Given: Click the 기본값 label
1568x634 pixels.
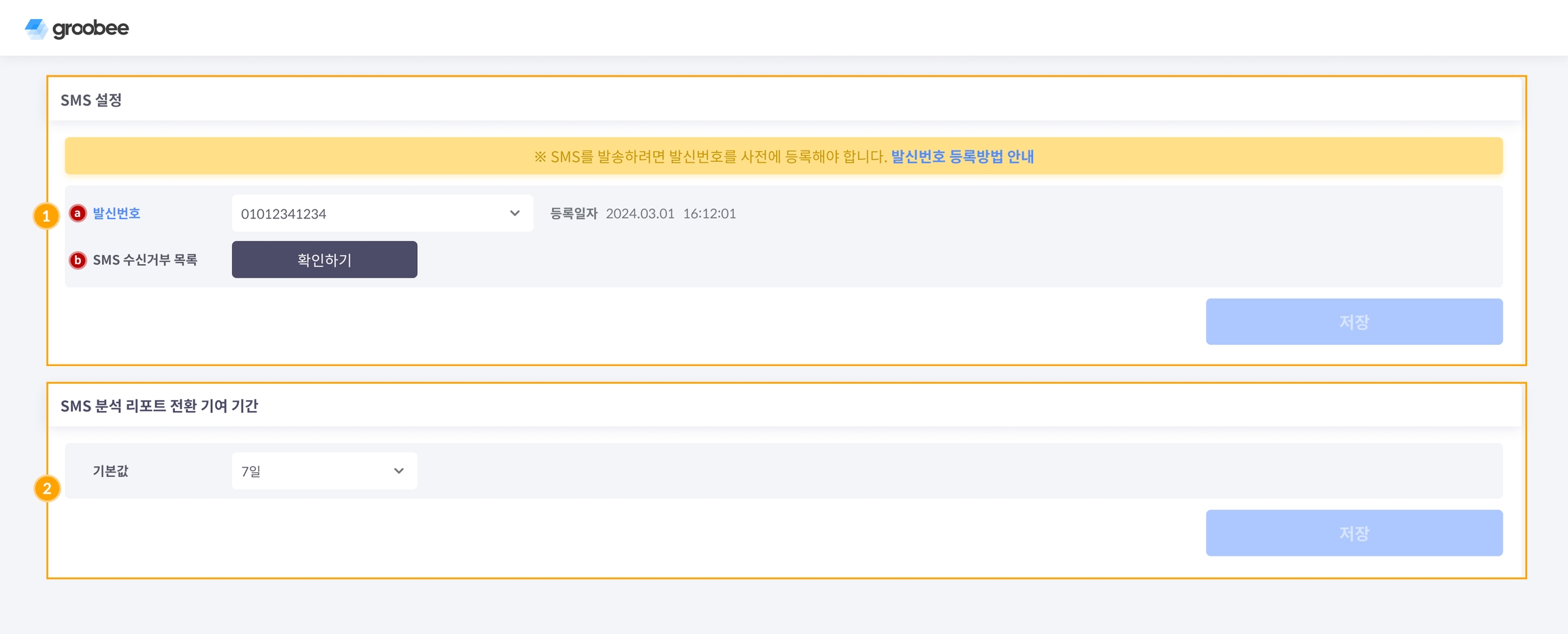Looking at the screenshot, I should [110, 471].
